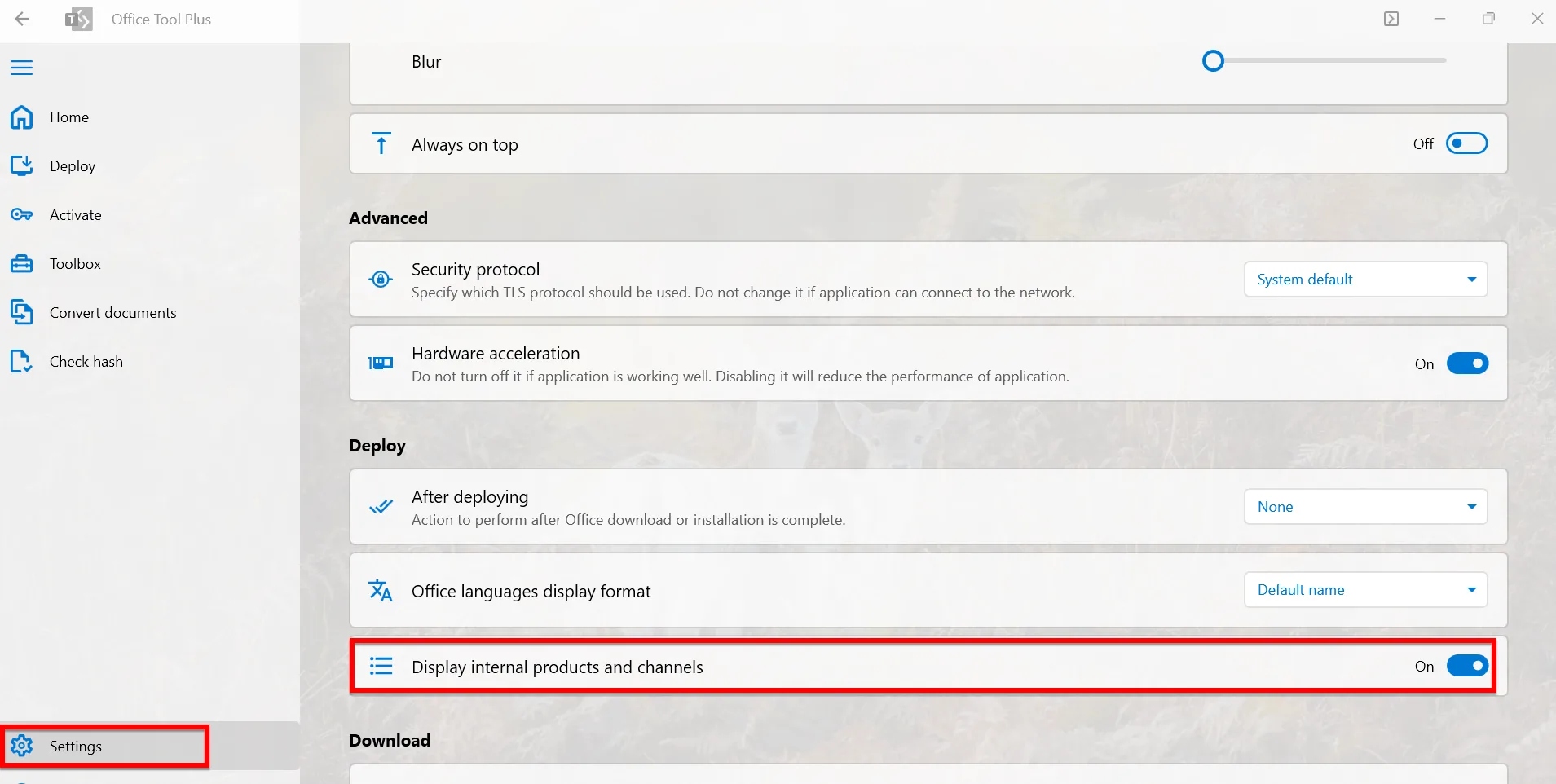Screen dimensions: 1556x784
Task: Click the Office languages display format label
Action: pyautogui.click(x=531, y=592)
